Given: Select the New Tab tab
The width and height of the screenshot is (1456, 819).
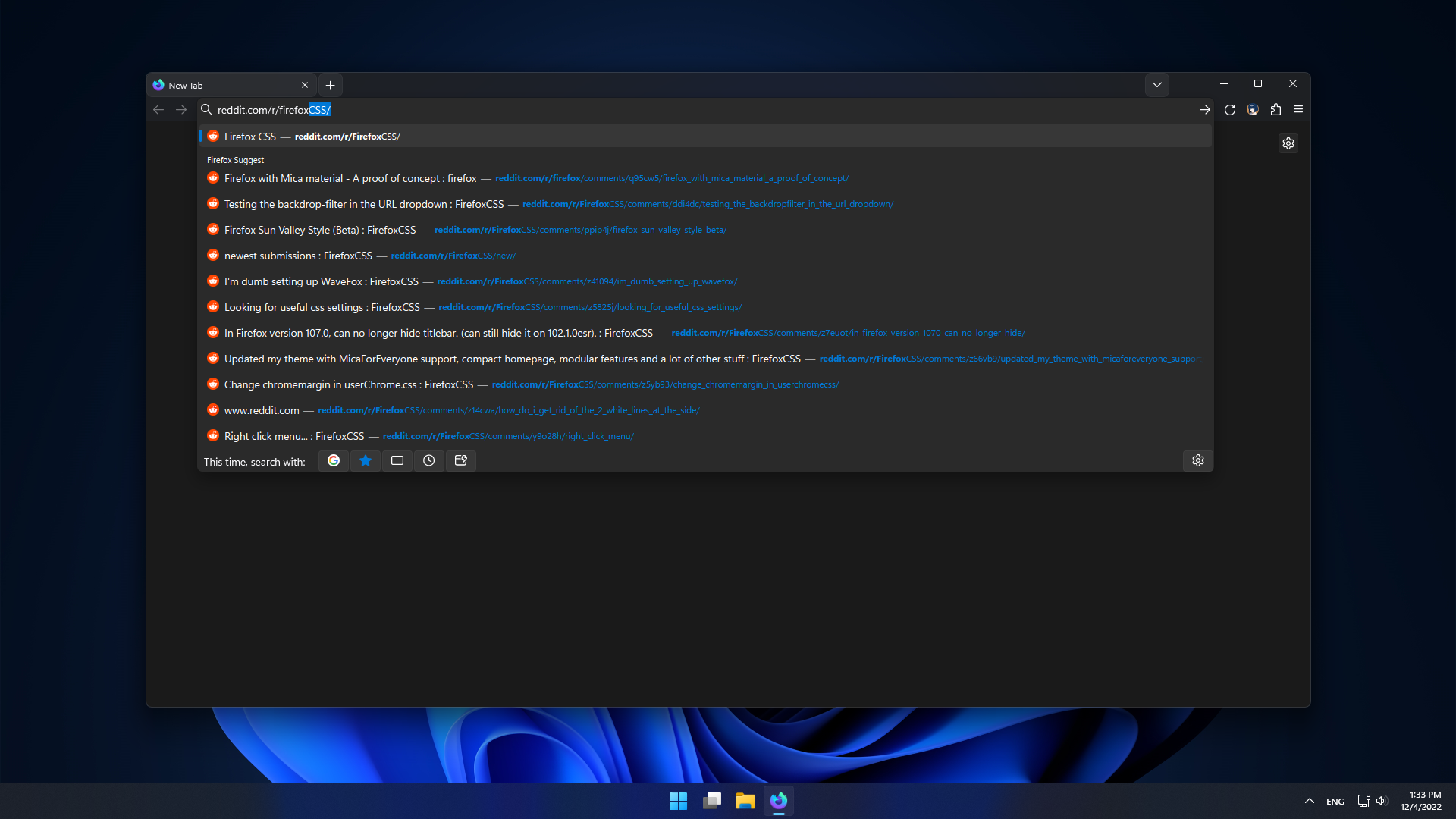Looking at the screenshot, I should (231, 86).
